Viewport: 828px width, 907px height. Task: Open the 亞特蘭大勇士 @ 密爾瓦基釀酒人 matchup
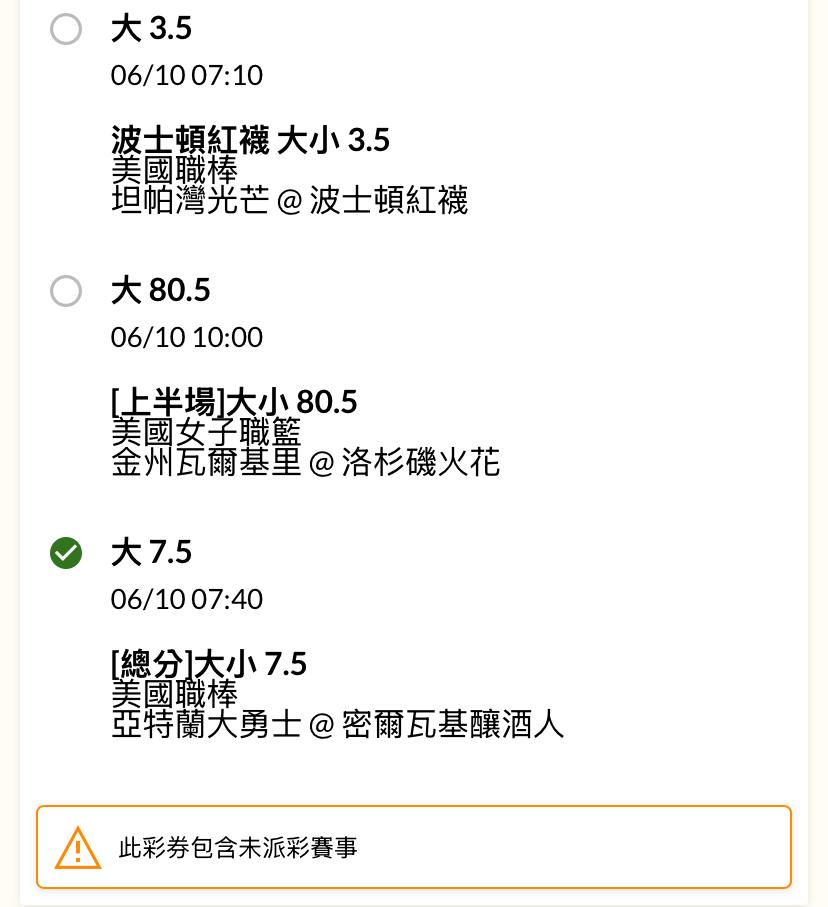coord(337,725)
